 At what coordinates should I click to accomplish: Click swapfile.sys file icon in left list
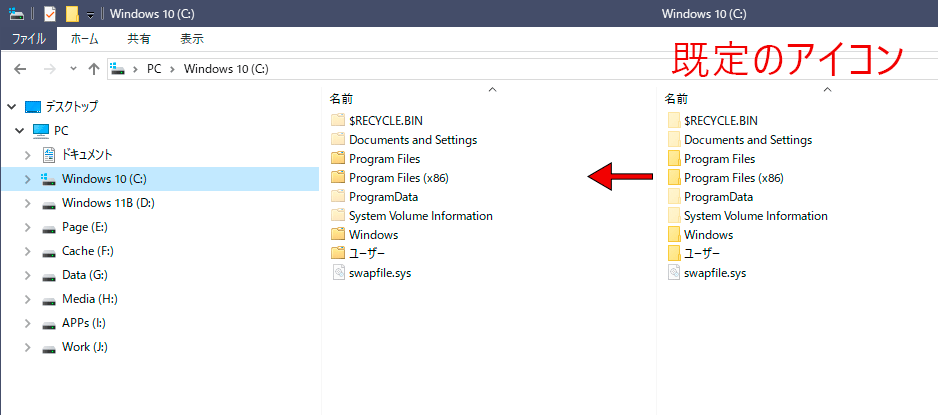(x=339, y=273)
